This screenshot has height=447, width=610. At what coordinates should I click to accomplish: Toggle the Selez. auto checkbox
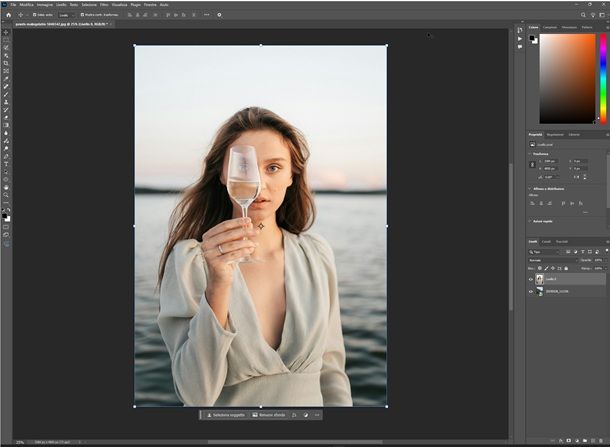click(x=34, y=15)
